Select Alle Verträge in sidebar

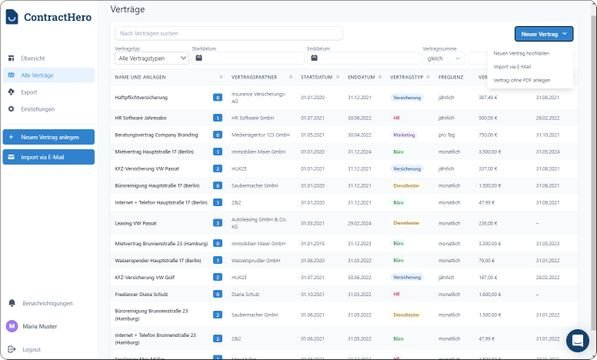49,75
